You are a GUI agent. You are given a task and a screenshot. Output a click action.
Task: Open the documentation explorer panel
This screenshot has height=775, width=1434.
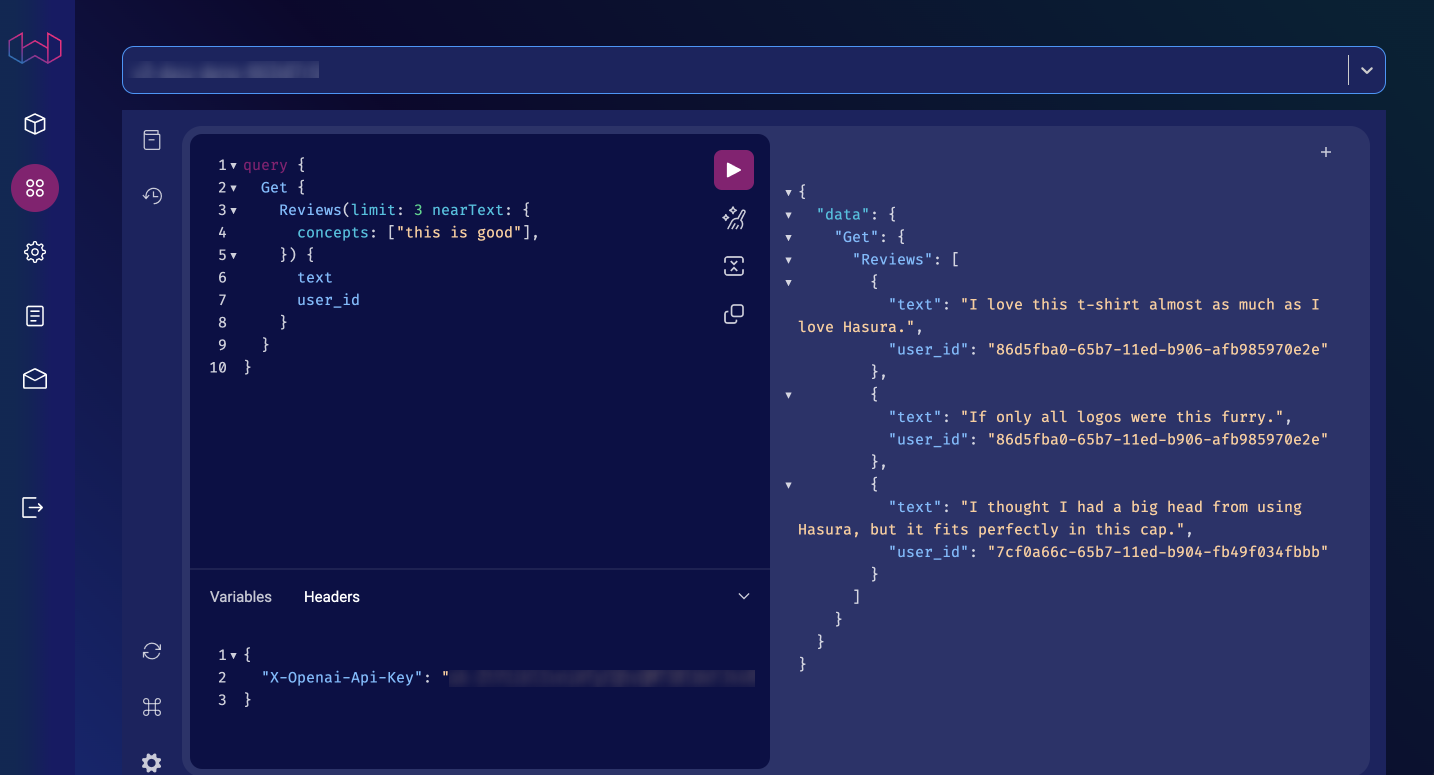(x=152, y=140)
